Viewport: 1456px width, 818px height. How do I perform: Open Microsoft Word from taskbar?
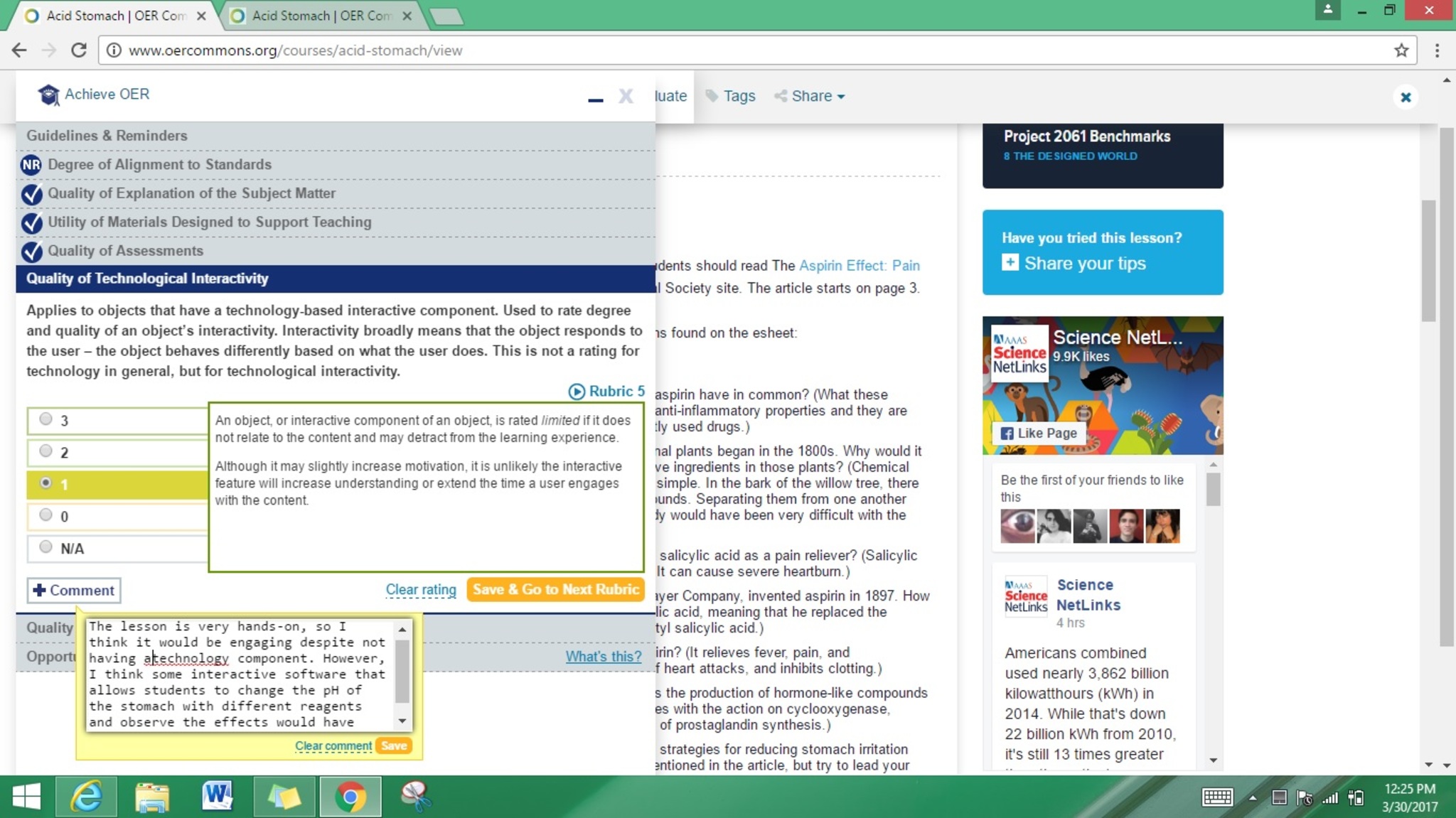217,796
